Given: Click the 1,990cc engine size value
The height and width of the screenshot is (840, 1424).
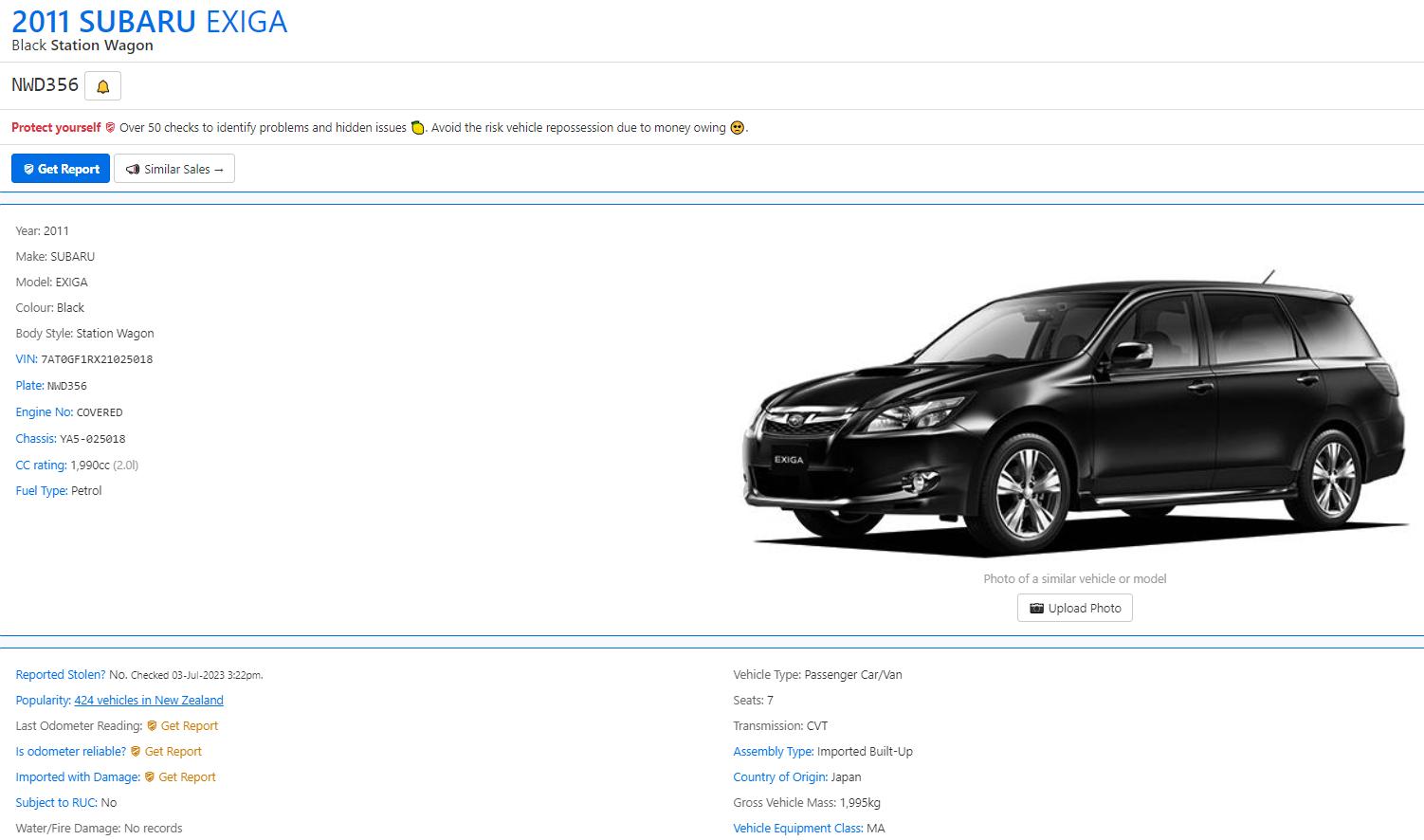Looking at the screenshot, I should pos(90,465).
